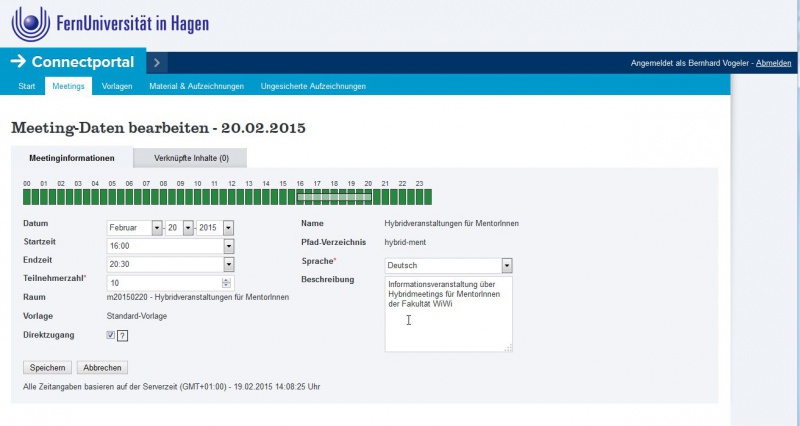The width and height of the screenshot is (800, 426).
Task: Expand the chevron next to Connectportal
Action: pos(157,63)
